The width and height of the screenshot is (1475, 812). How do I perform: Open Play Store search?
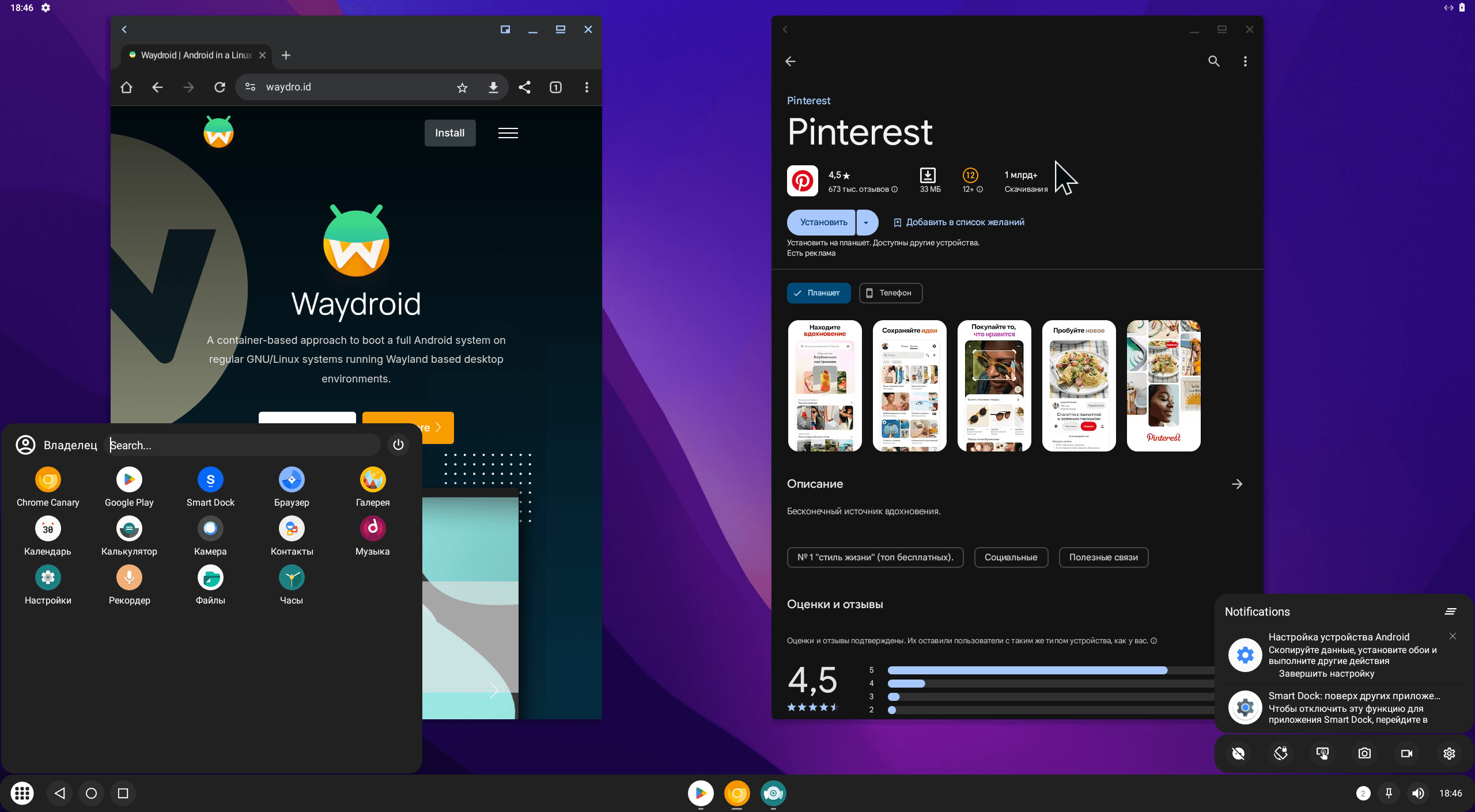[x=1213, y=61]
